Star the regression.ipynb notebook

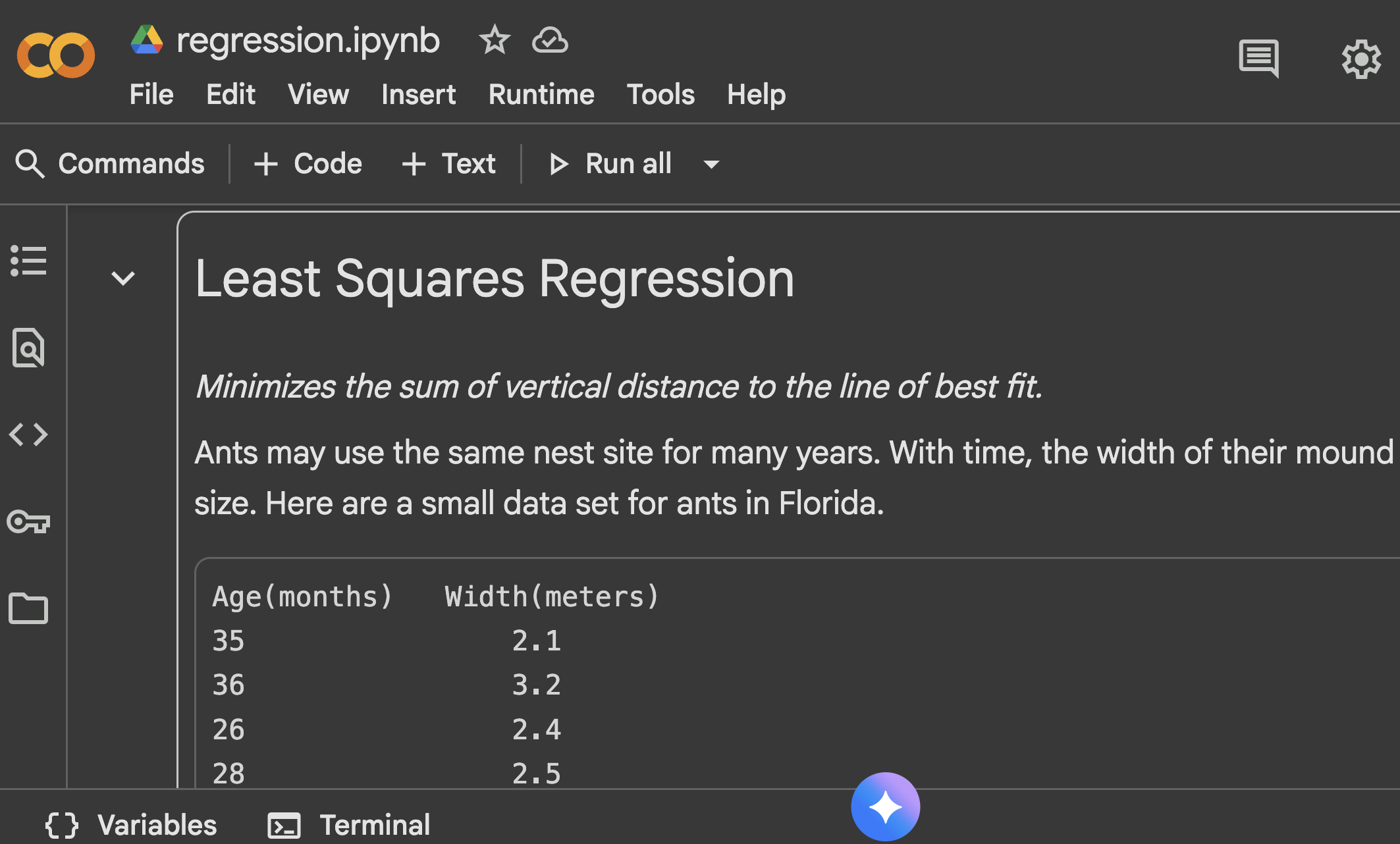[494, 40]
